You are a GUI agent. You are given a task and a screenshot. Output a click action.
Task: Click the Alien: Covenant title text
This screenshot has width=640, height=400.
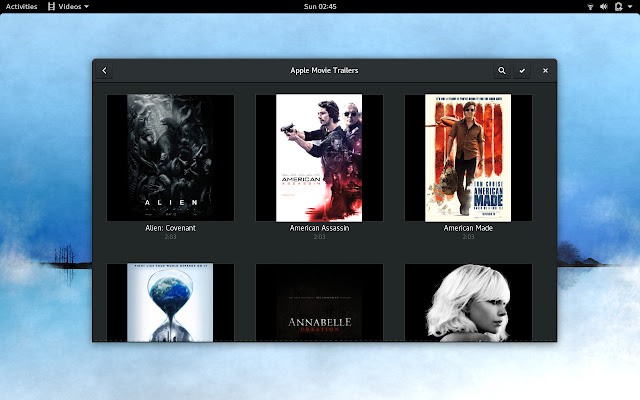click(x=170, y=228)
